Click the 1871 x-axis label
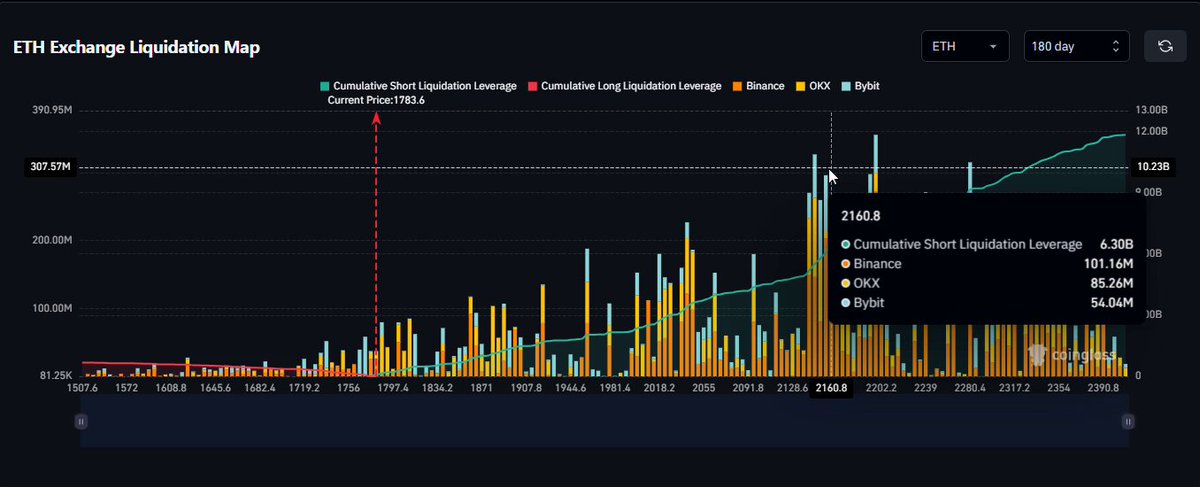Viewport: 1200px width, 487px height. point(480,388)
